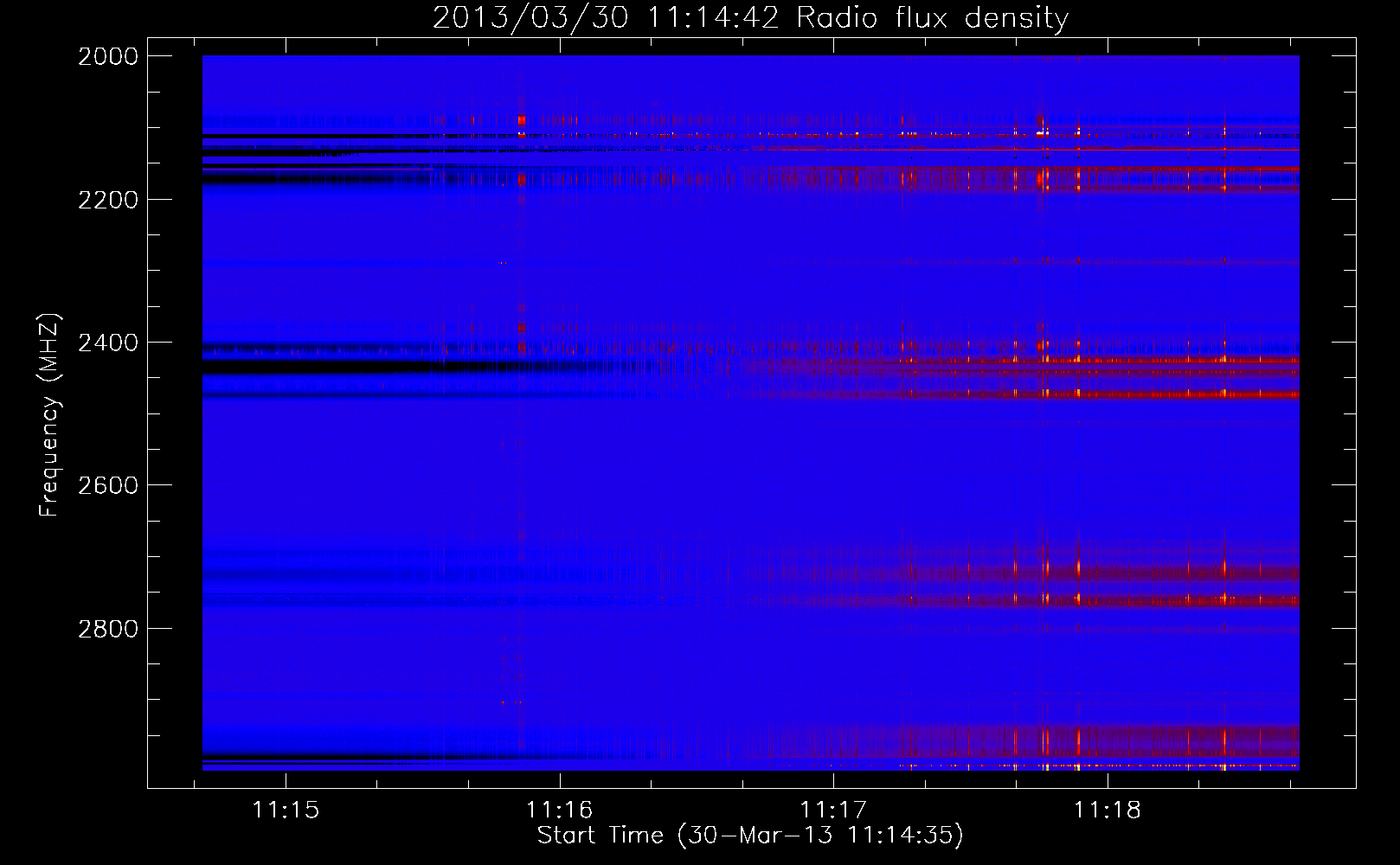Select the 2400 frequency tick label
The width and height of the screenshot is (1400, 865).
click(x=108, y=343)
